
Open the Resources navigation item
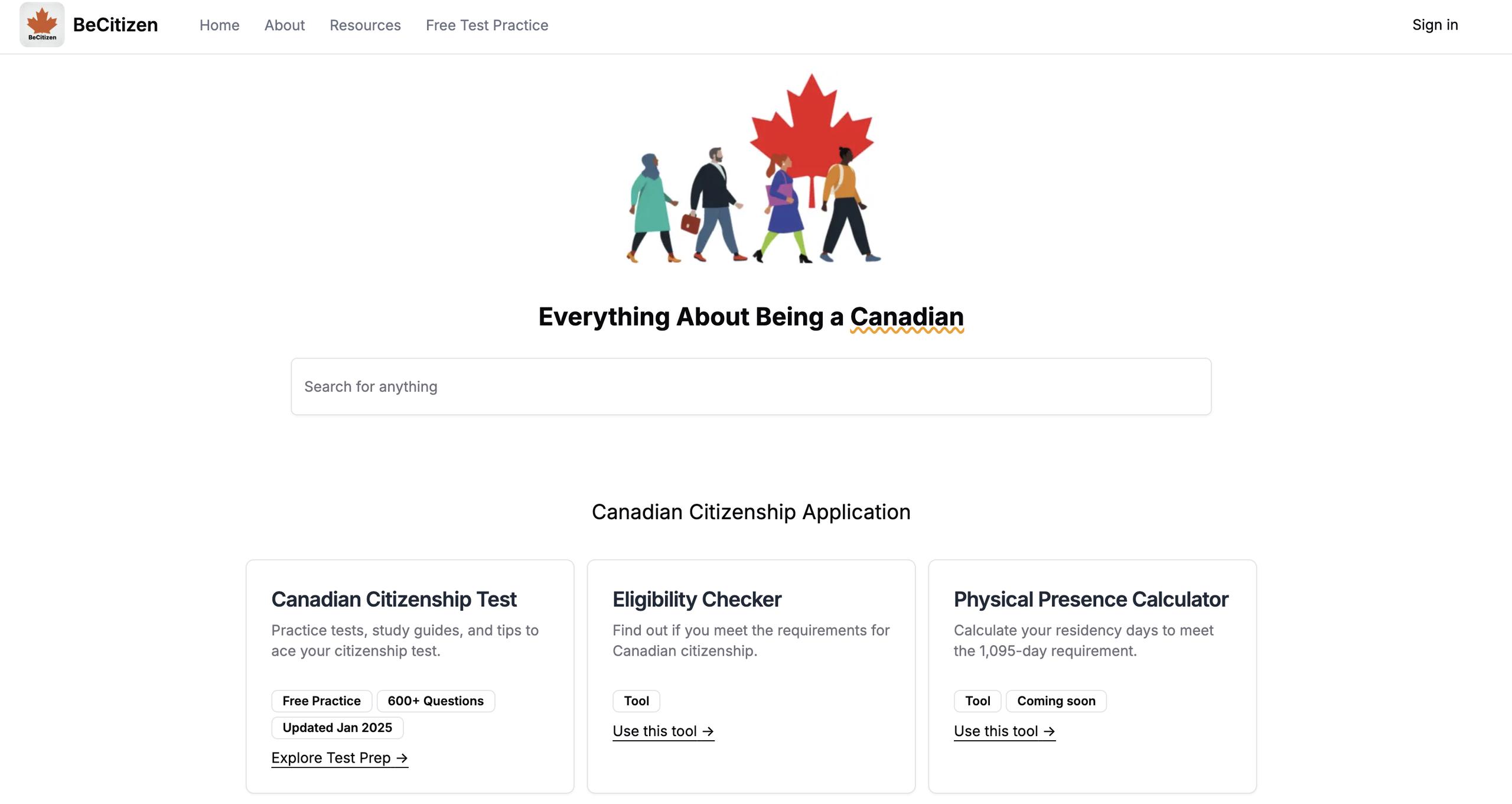click(365, 25)
